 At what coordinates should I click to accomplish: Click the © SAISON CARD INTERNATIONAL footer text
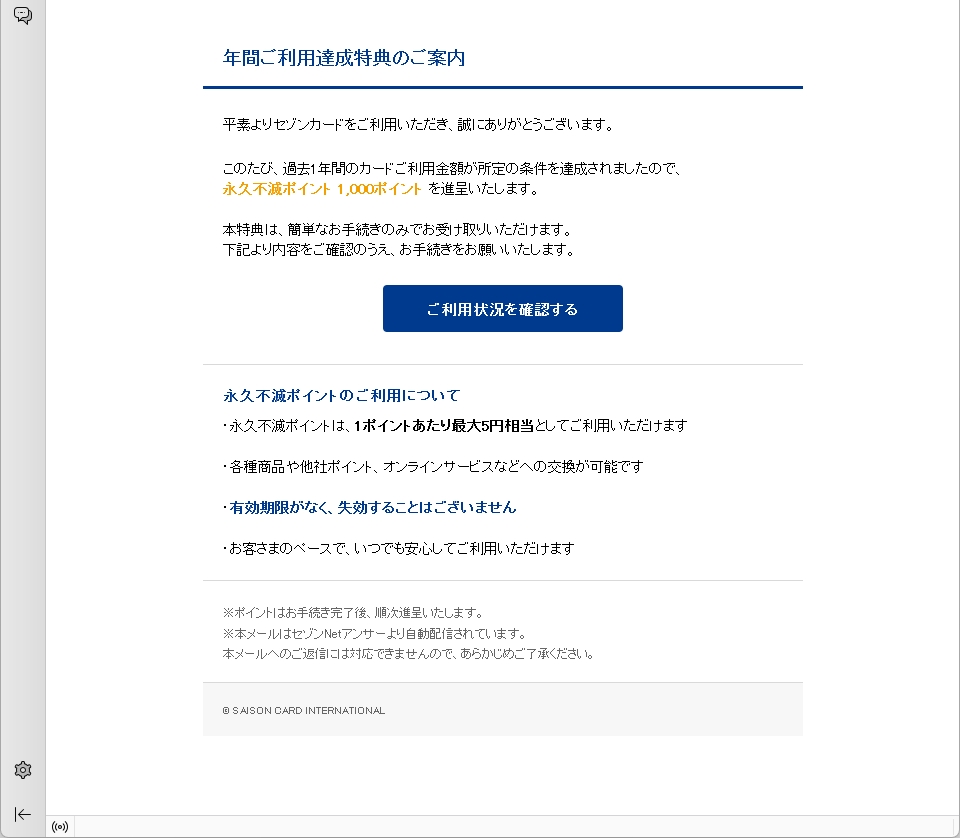(303, 711)
